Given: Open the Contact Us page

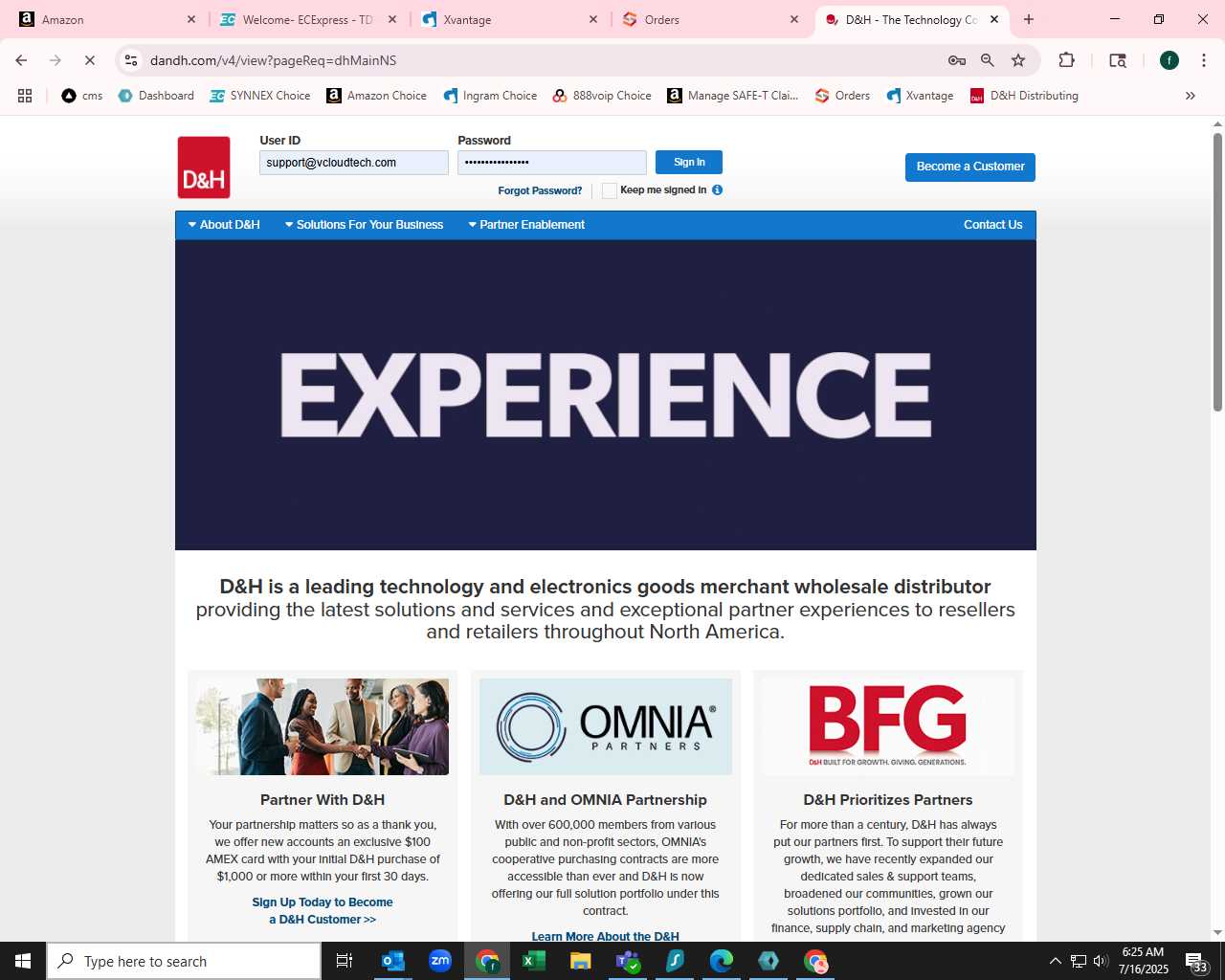Looking at the screenshot, I should tap(992, 225).
